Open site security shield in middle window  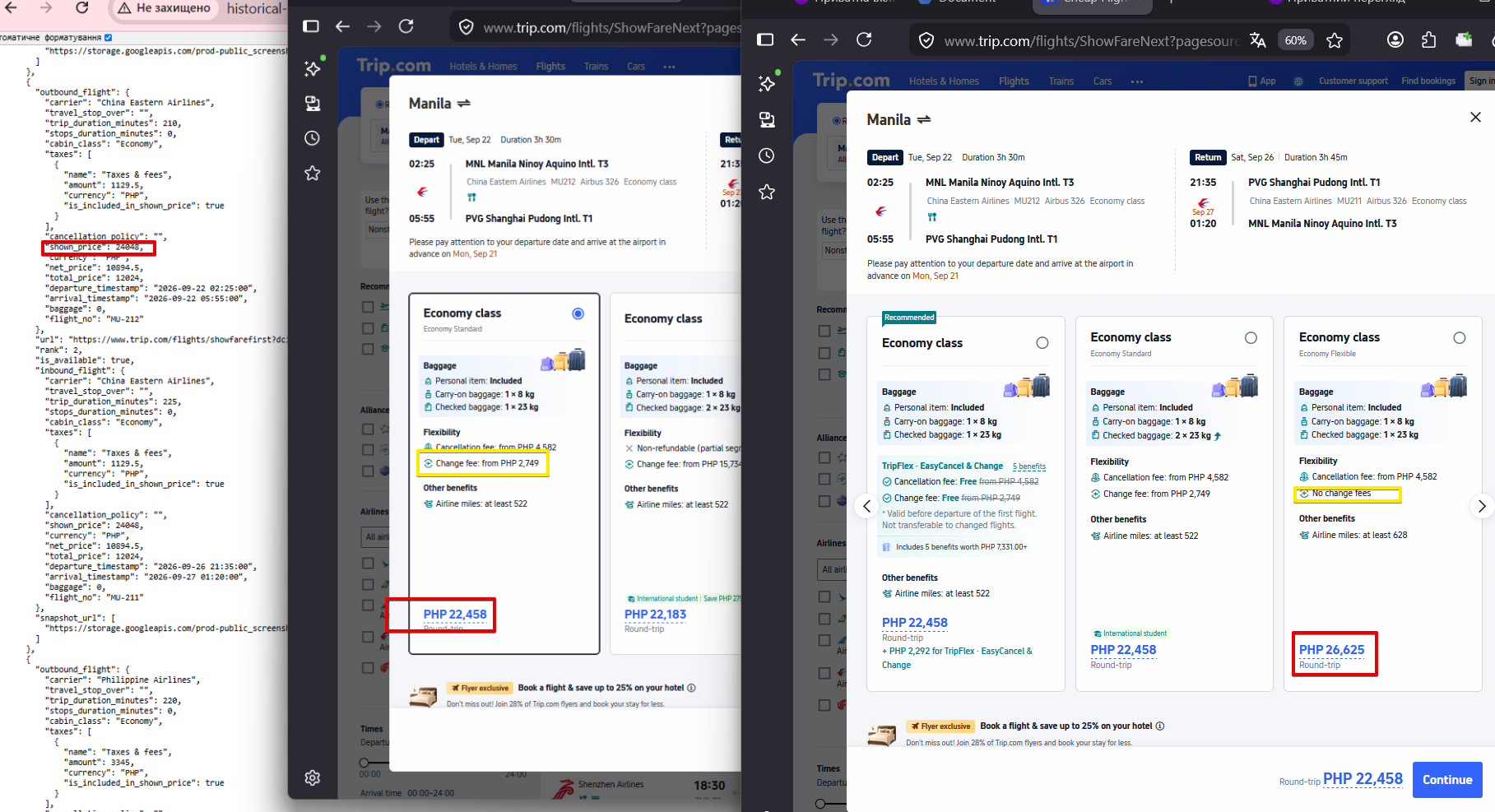click(x=466, y=27)
